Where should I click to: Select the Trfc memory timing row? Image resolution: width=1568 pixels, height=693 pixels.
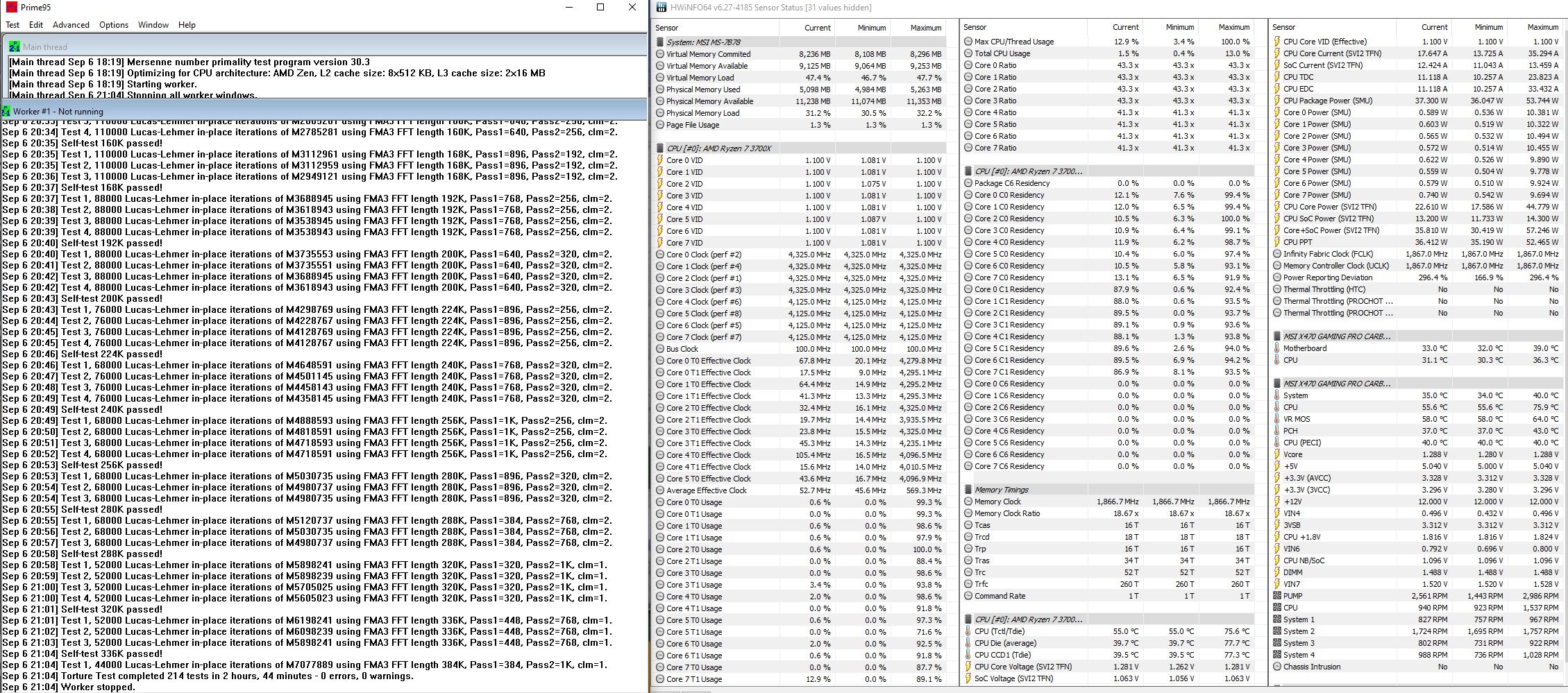point(1108,584)
